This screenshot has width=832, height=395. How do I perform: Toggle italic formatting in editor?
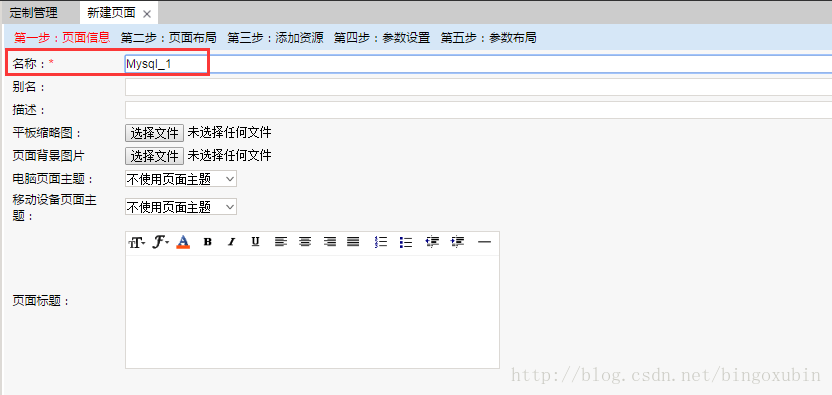(231, 242)
